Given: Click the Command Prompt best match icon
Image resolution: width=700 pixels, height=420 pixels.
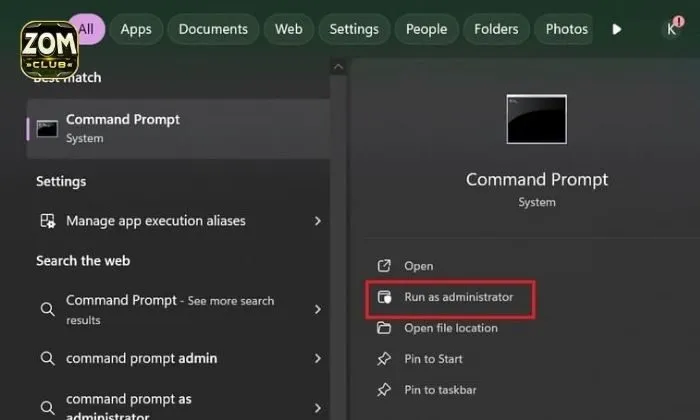Looking at the screenshot, I should [46, 128].
